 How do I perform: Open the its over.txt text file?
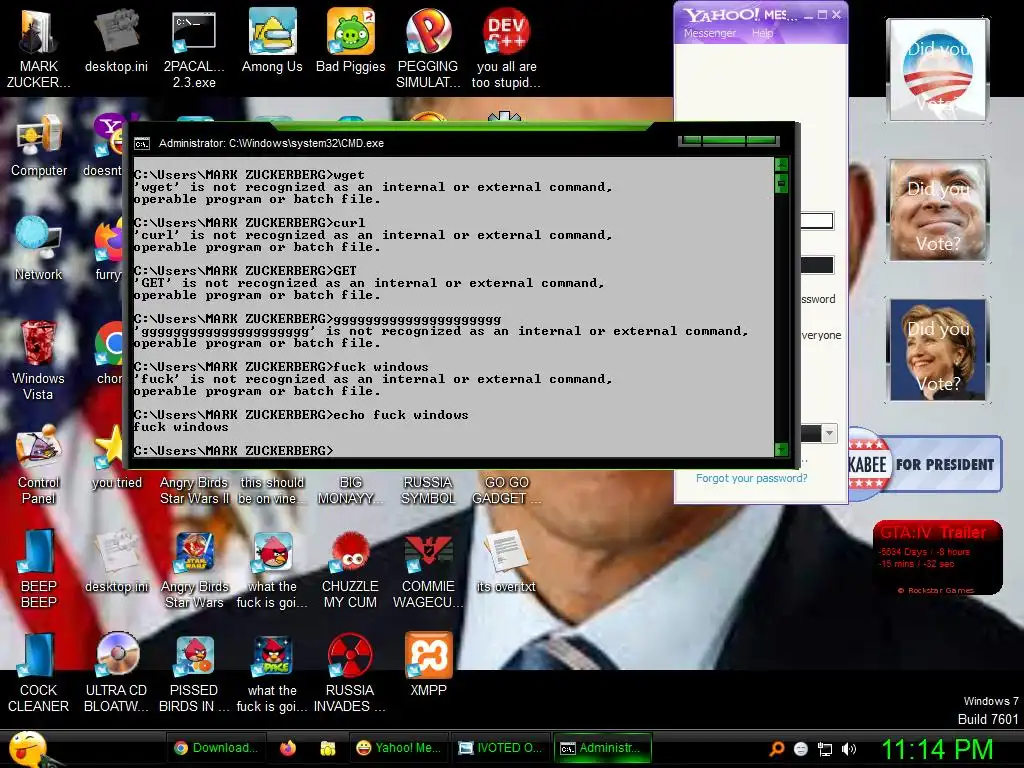coord(506,552)
